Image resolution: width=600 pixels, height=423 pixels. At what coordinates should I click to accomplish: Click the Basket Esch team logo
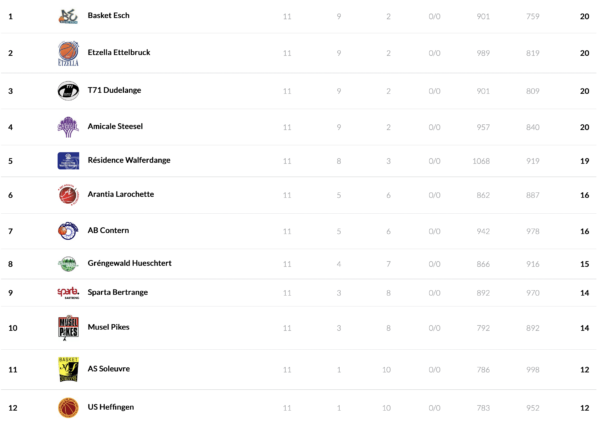coord(68,16)
